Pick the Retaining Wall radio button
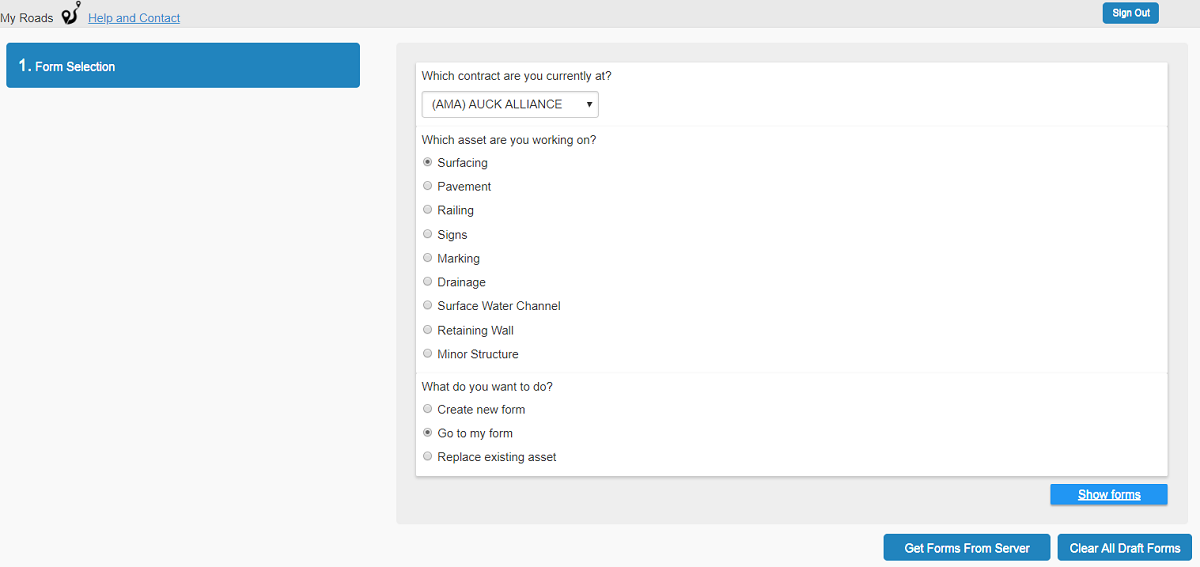 [x=428, y=330]
